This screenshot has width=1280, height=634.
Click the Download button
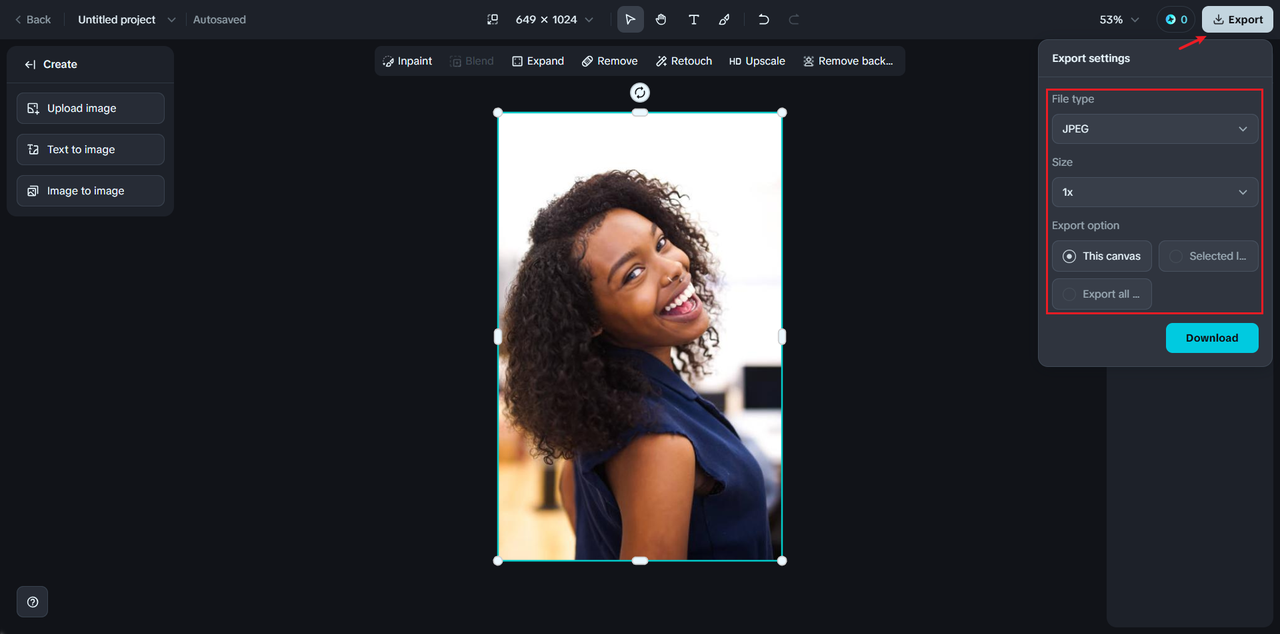coord(1212,338)
